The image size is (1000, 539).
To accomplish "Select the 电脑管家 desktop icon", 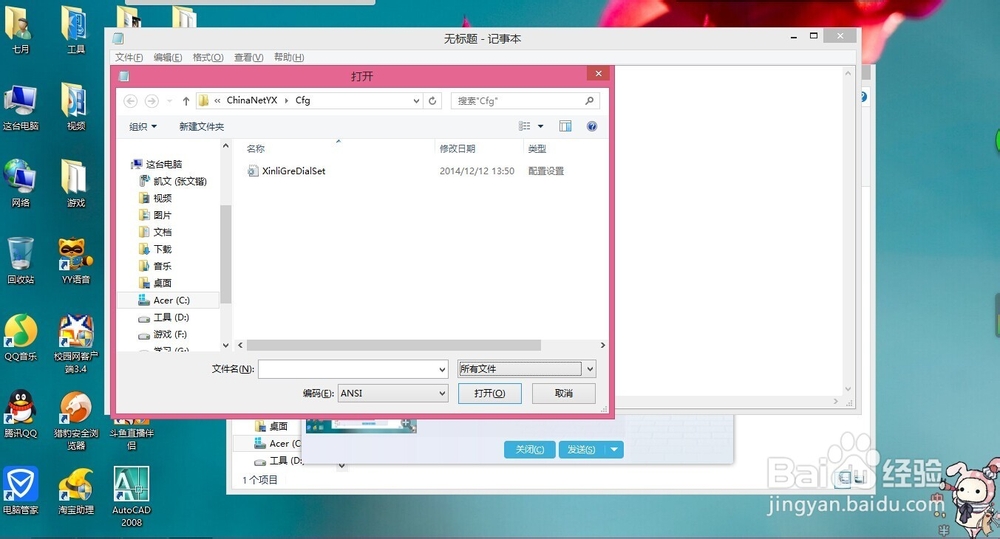I will click(20, 491).
